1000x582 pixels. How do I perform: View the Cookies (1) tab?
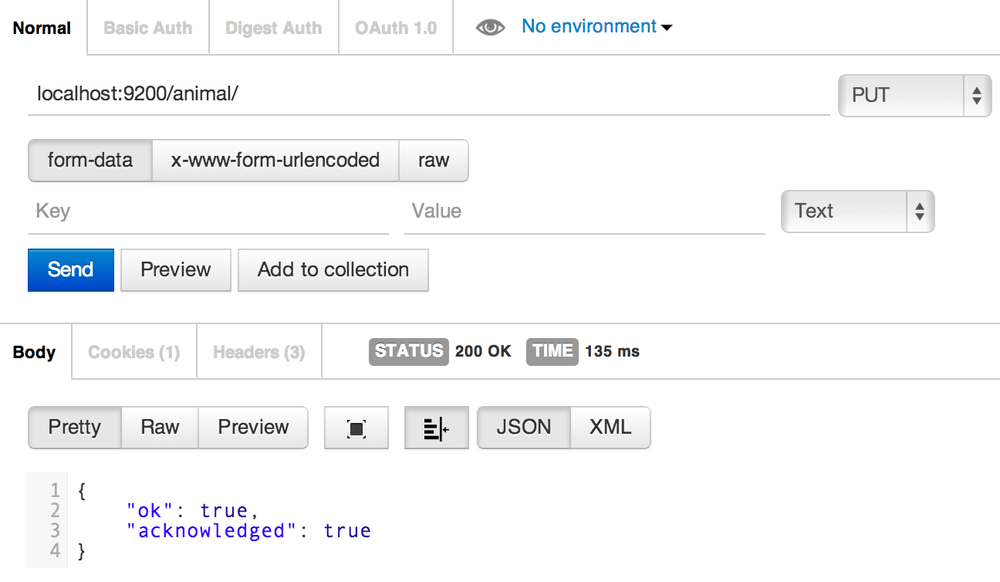(133, 351)
